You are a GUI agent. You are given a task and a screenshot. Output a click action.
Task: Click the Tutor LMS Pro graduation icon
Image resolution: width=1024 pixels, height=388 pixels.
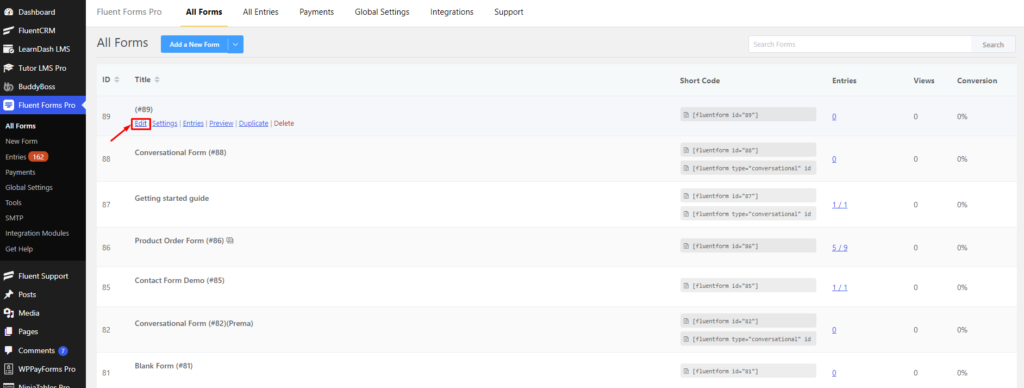(8, 68)
